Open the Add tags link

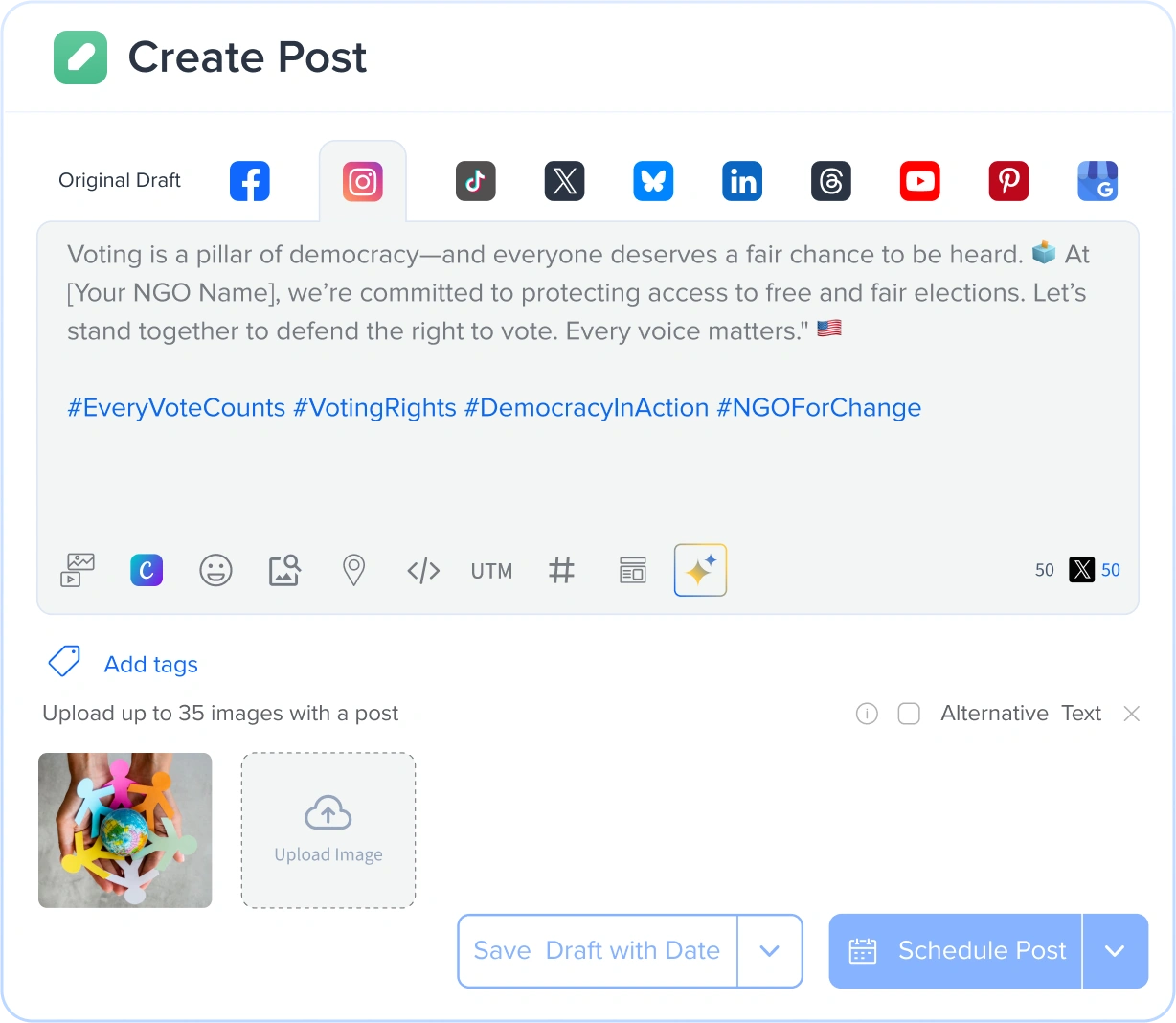(150, 664)
